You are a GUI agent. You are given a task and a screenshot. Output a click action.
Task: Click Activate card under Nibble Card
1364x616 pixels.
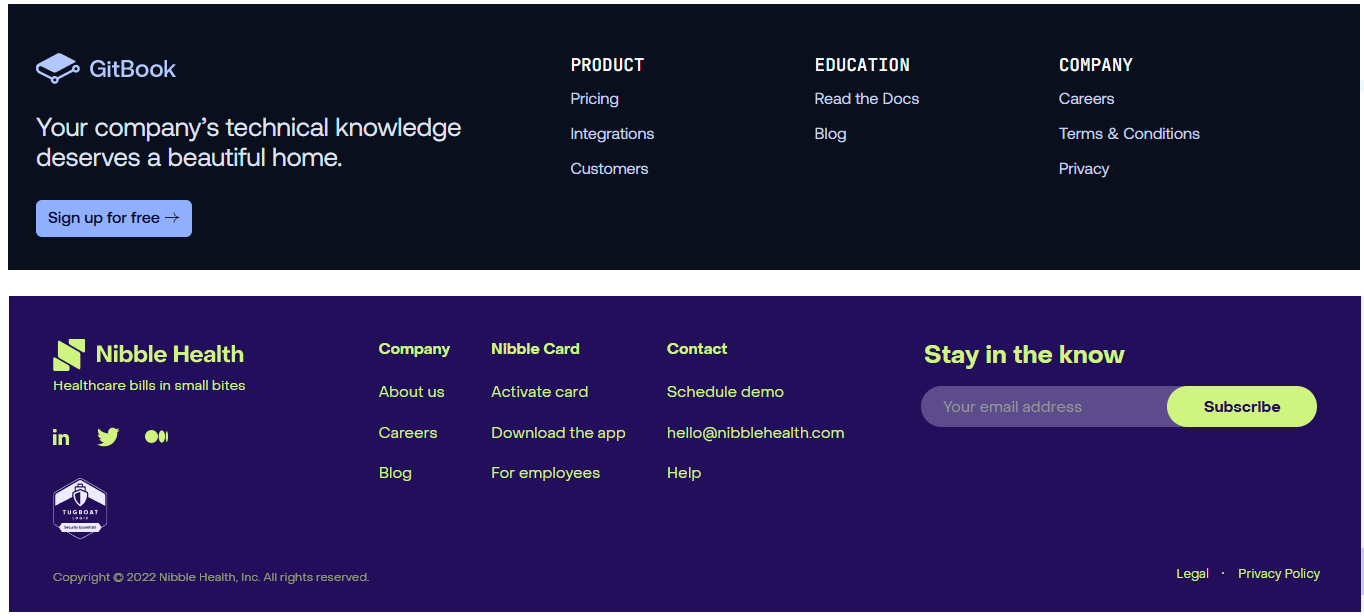(x=540, y=391)
